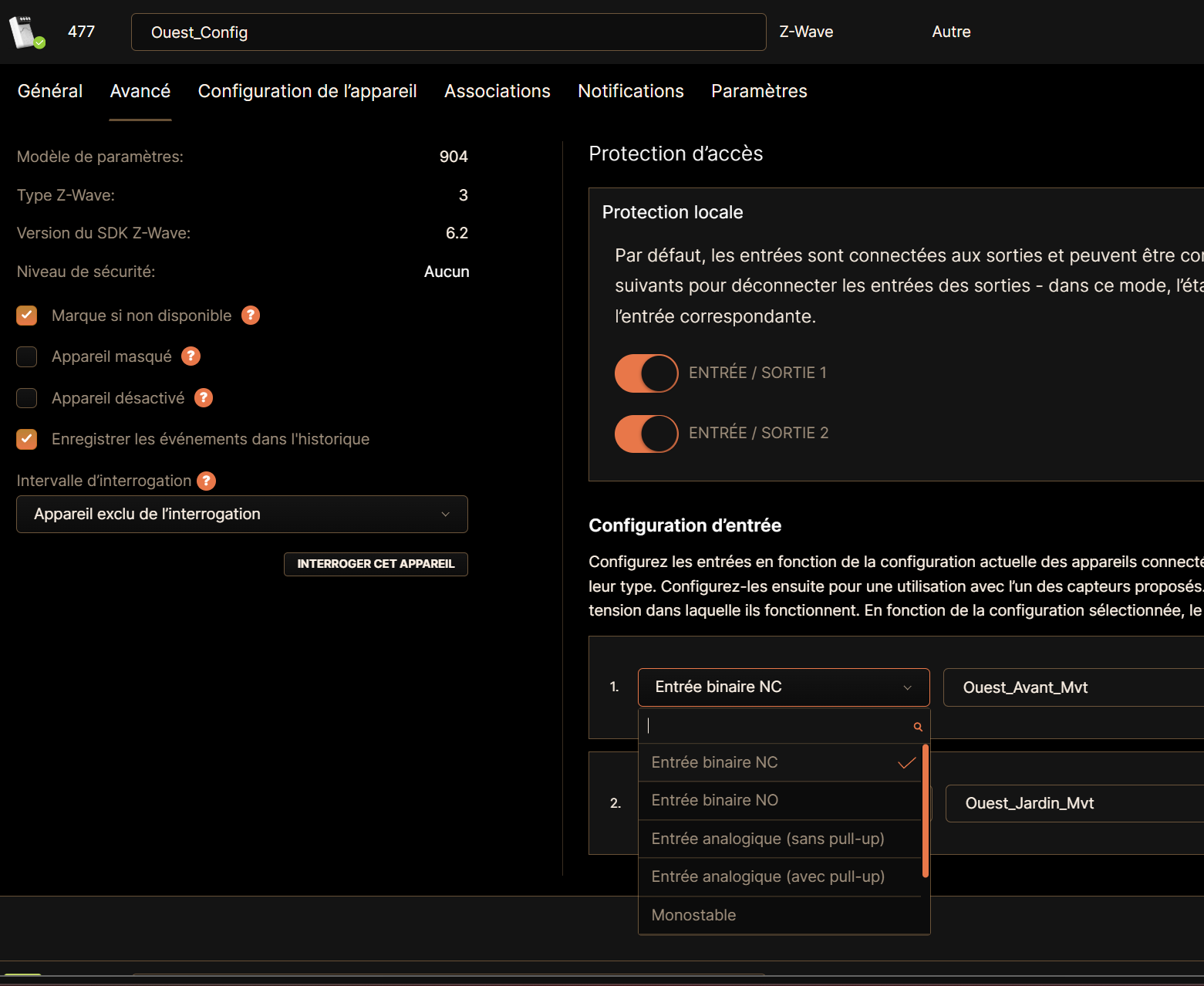Select Entrée binaire NC option
The height and width of the screenshot is (986, 1204).
[x=781, y=762]
